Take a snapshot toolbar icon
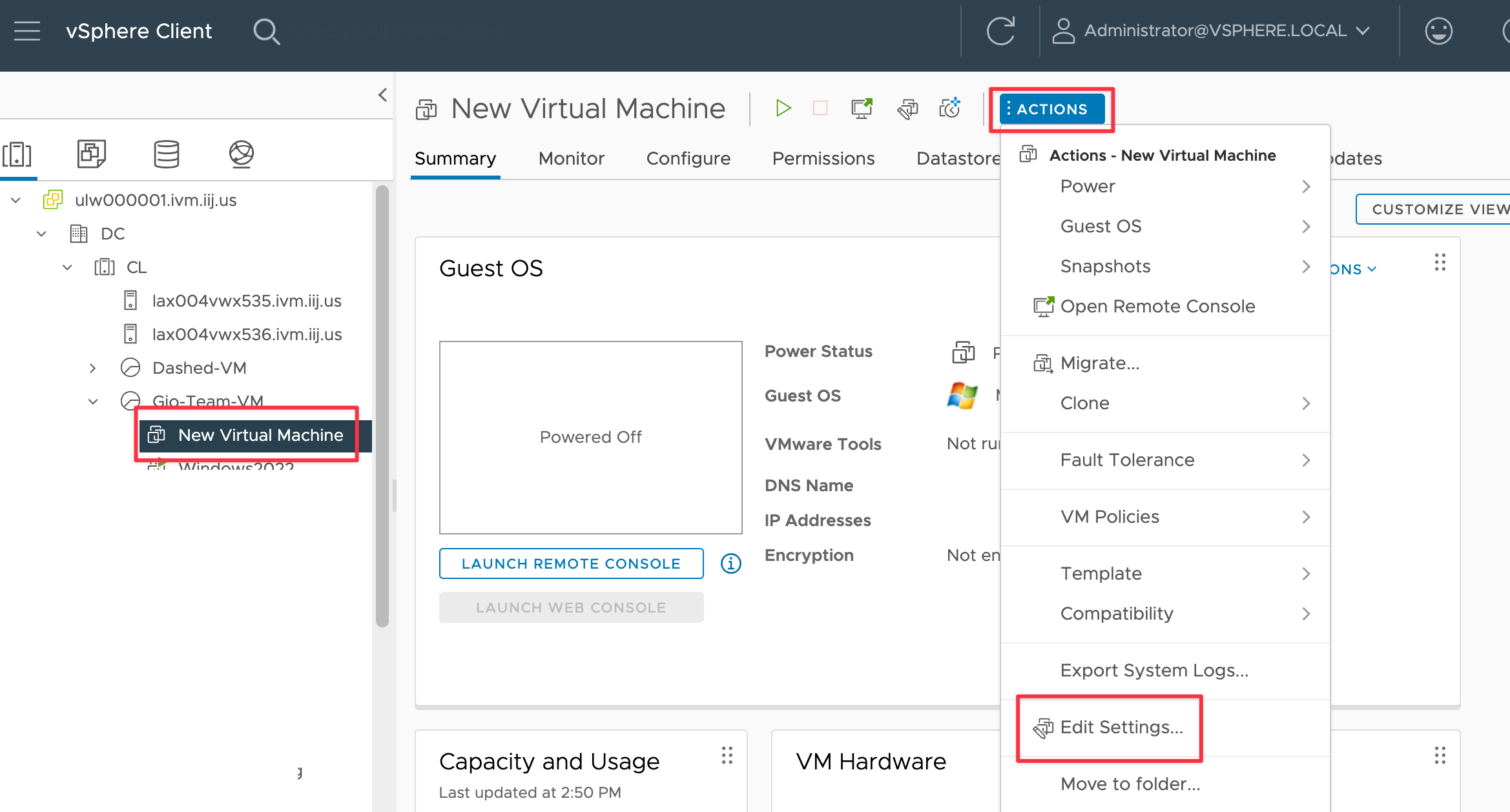This screenshot has height=812, width=1510. click(x=950, y=108)
